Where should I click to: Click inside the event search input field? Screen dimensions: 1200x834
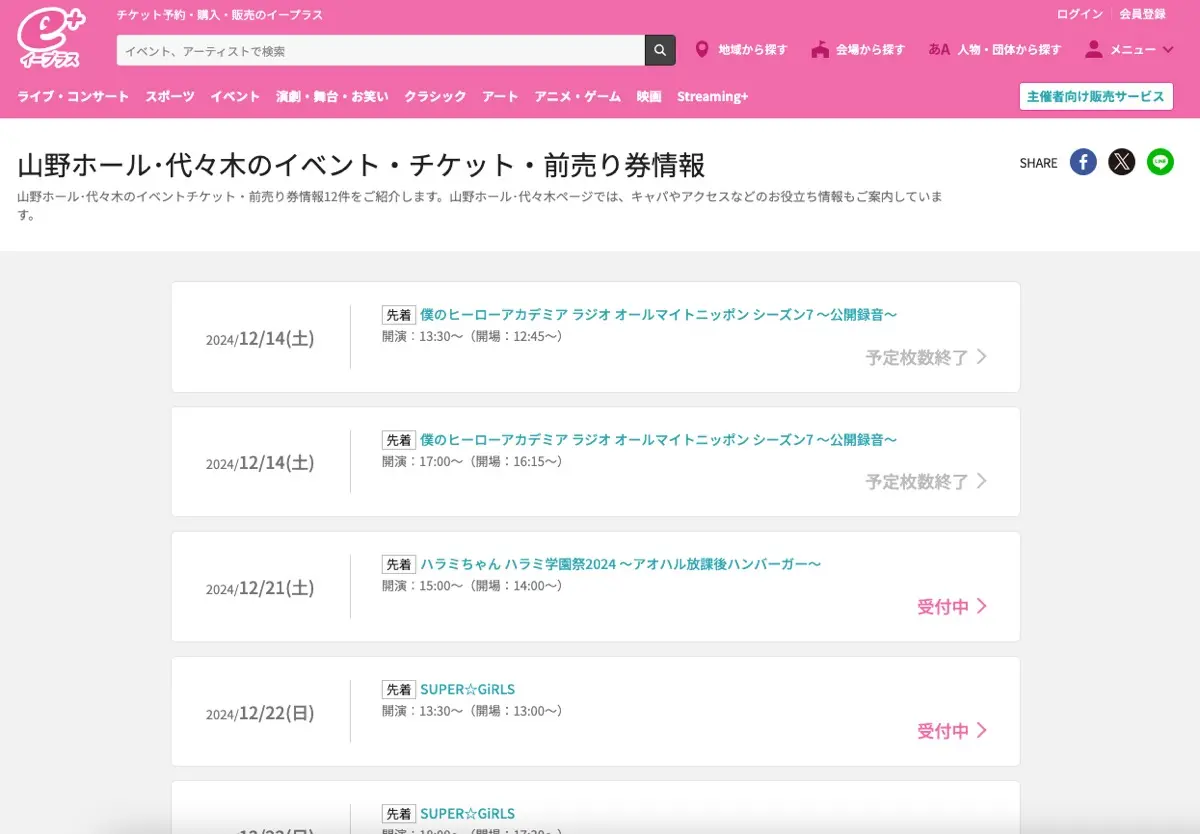pyautogui.click(x=380, y=48)
